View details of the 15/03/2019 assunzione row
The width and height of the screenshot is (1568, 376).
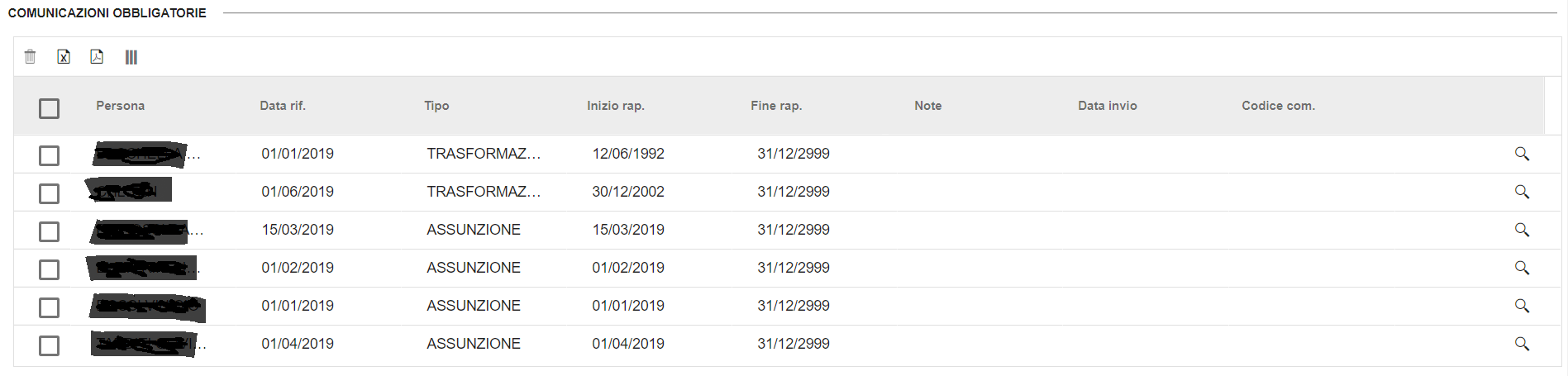[1521, 230]
